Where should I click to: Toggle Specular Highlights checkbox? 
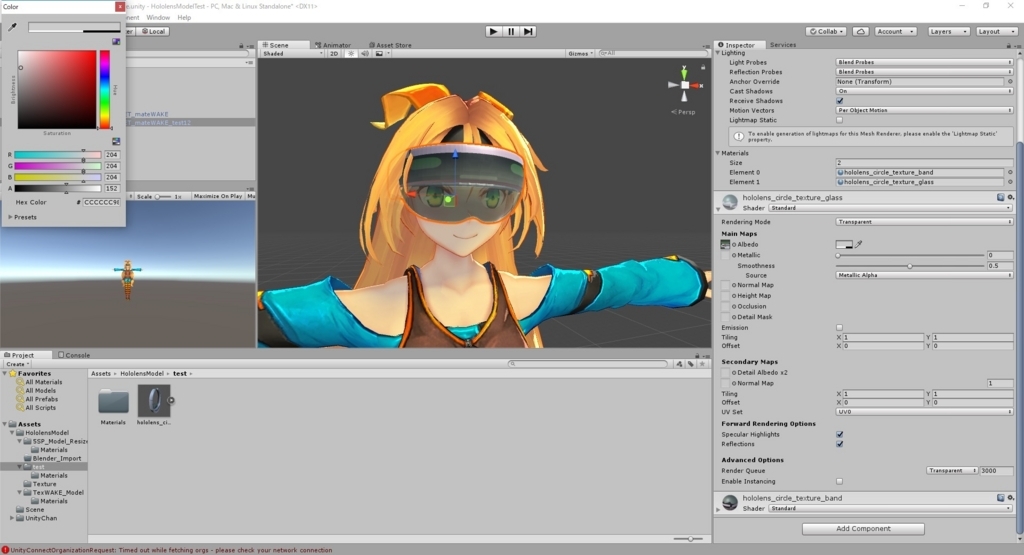tap(840, 434)
